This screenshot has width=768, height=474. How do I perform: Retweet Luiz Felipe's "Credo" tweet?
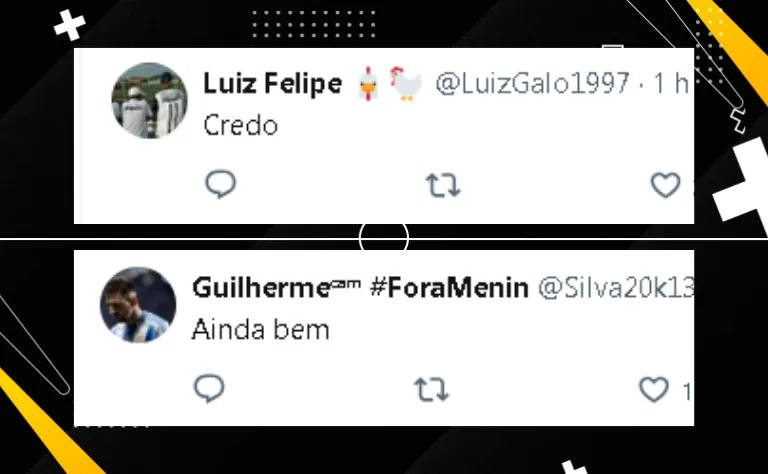443,185
